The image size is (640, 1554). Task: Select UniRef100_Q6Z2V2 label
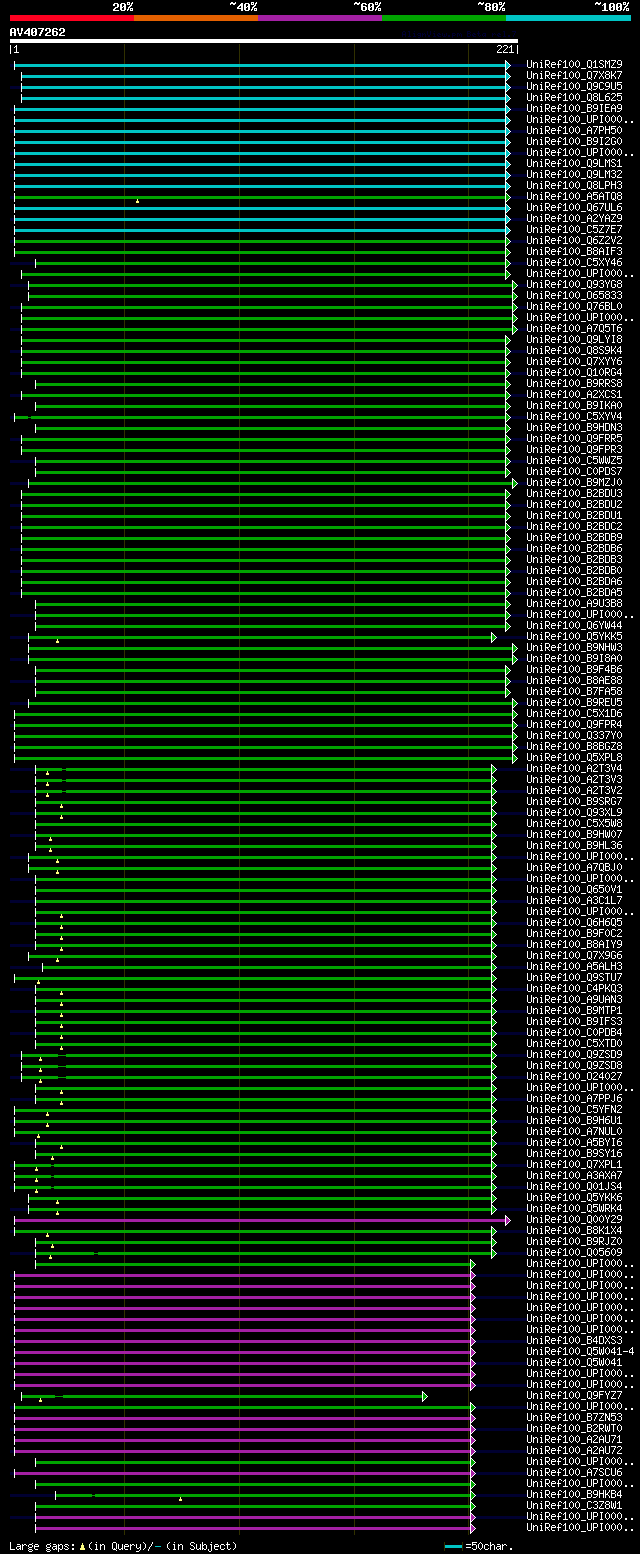[575, 241]
